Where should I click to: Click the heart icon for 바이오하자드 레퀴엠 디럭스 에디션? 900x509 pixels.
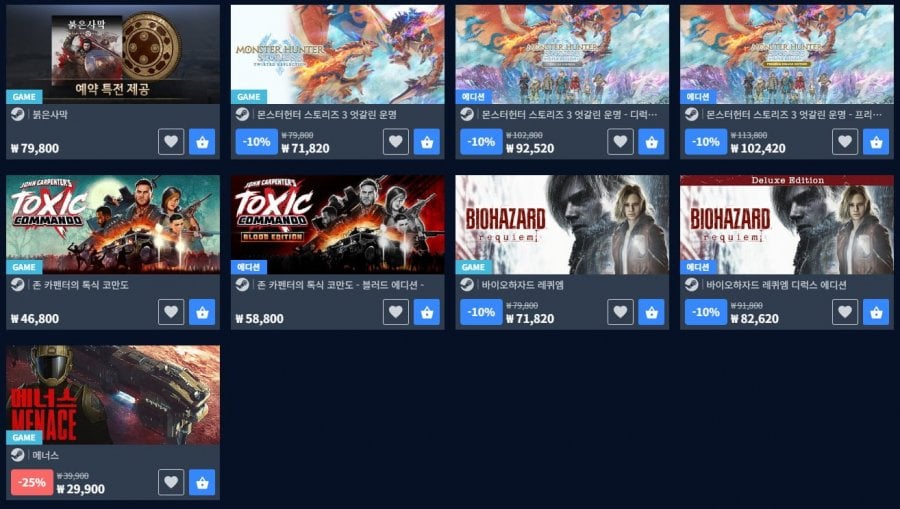[845, 312]
